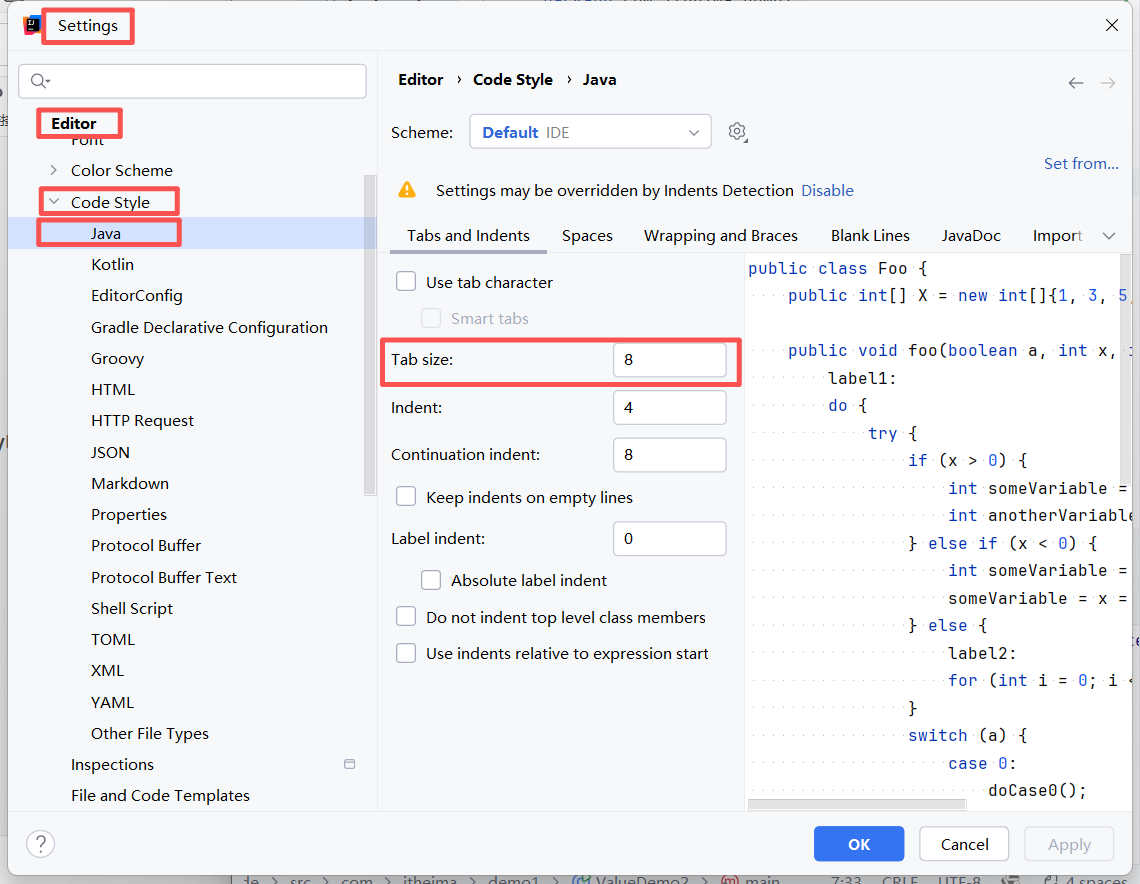Select JSON code style
The image size is (1140, 884).
[x=111, y=452]
